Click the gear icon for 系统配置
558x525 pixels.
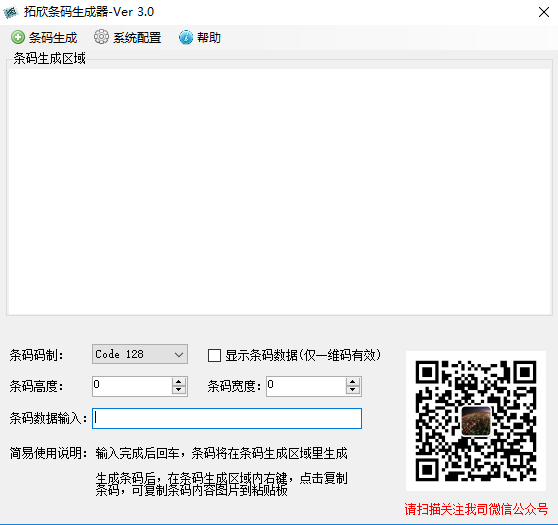click(101, 37)
